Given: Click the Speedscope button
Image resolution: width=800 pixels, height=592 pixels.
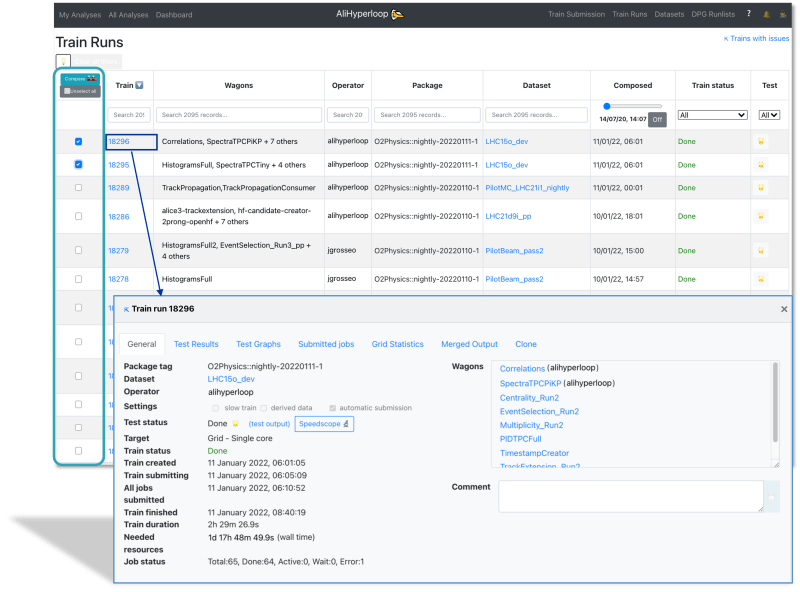Looking at the screenshot, I should 324,424.
